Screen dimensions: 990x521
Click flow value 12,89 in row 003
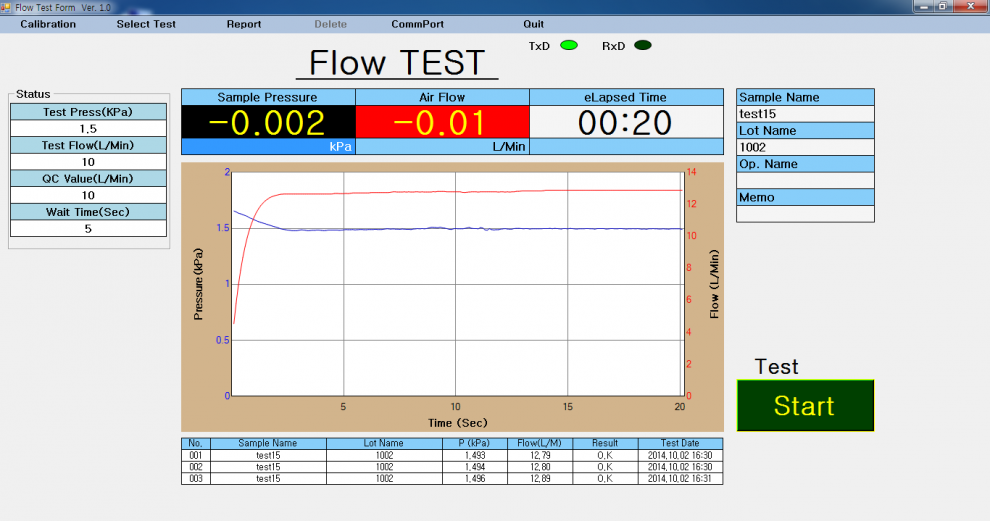pyautogui.click(x=540, y=479)
